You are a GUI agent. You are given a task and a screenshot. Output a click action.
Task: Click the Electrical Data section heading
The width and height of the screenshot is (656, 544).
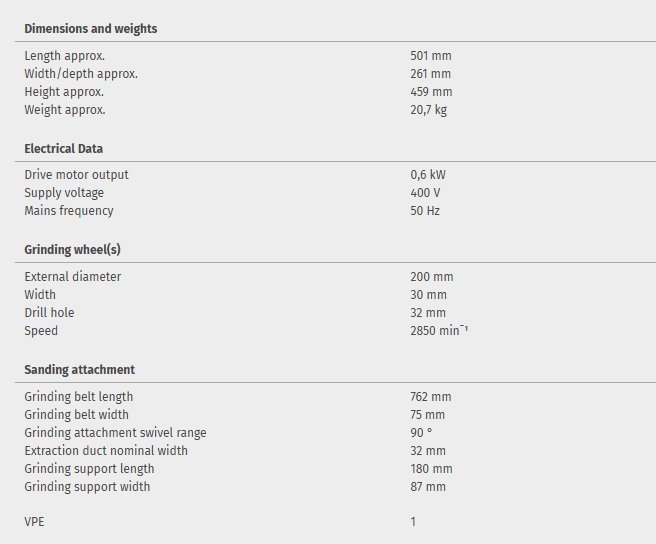click(63, 149)
